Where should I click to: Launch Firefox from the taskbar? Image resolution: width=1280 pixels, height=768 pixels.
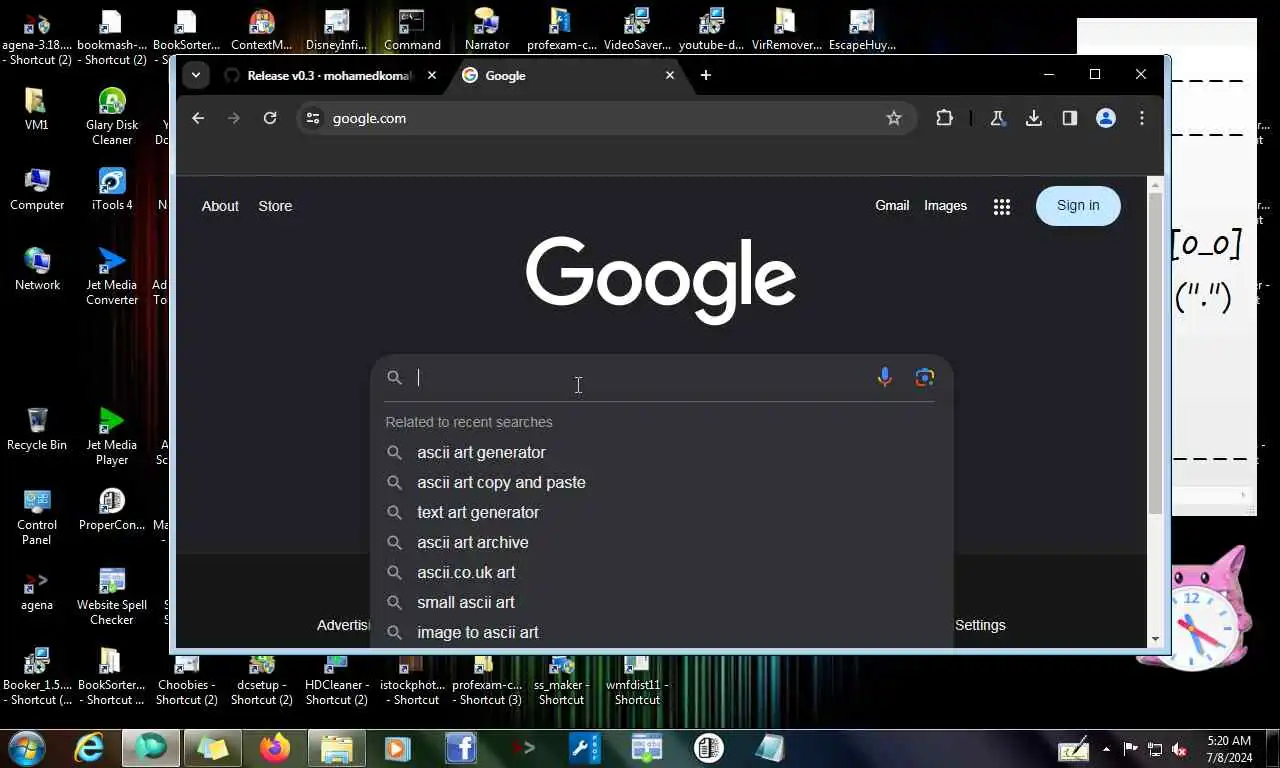(274, 748)
